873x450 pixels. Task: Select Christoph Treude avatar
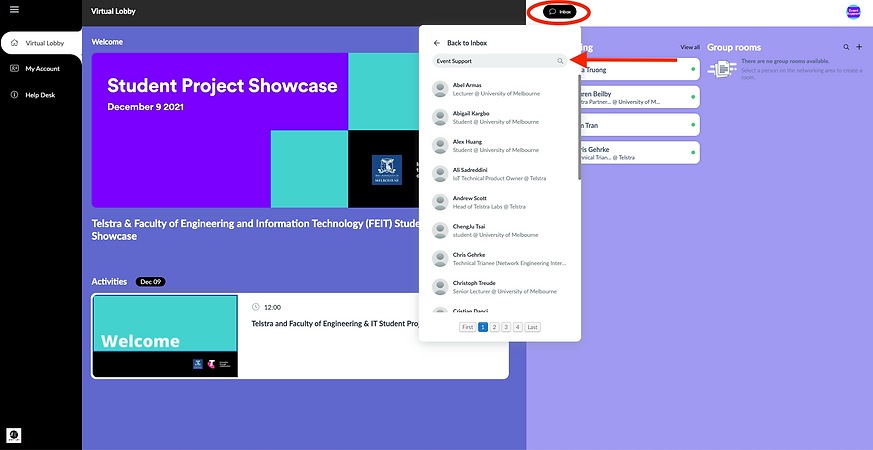[x=440, y=287]
